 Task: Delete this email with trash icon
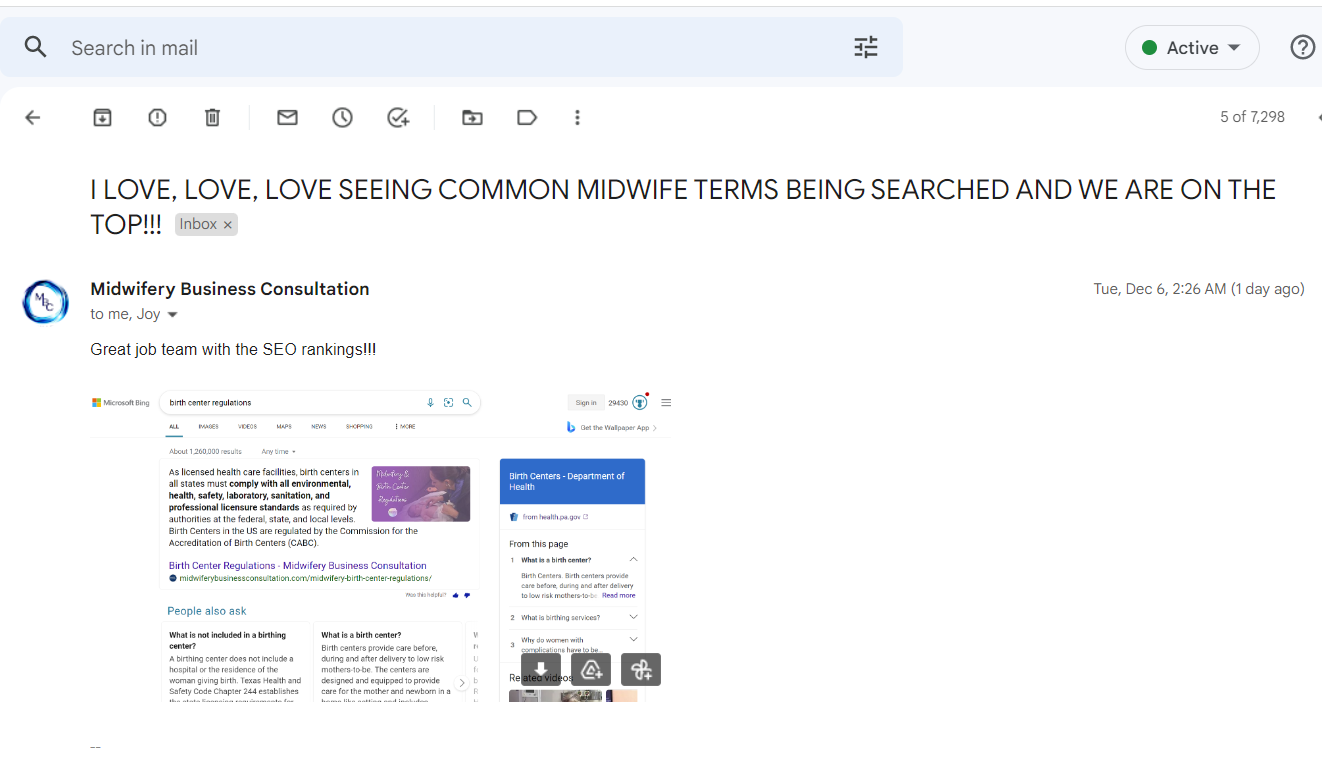[x=212, y=118]
